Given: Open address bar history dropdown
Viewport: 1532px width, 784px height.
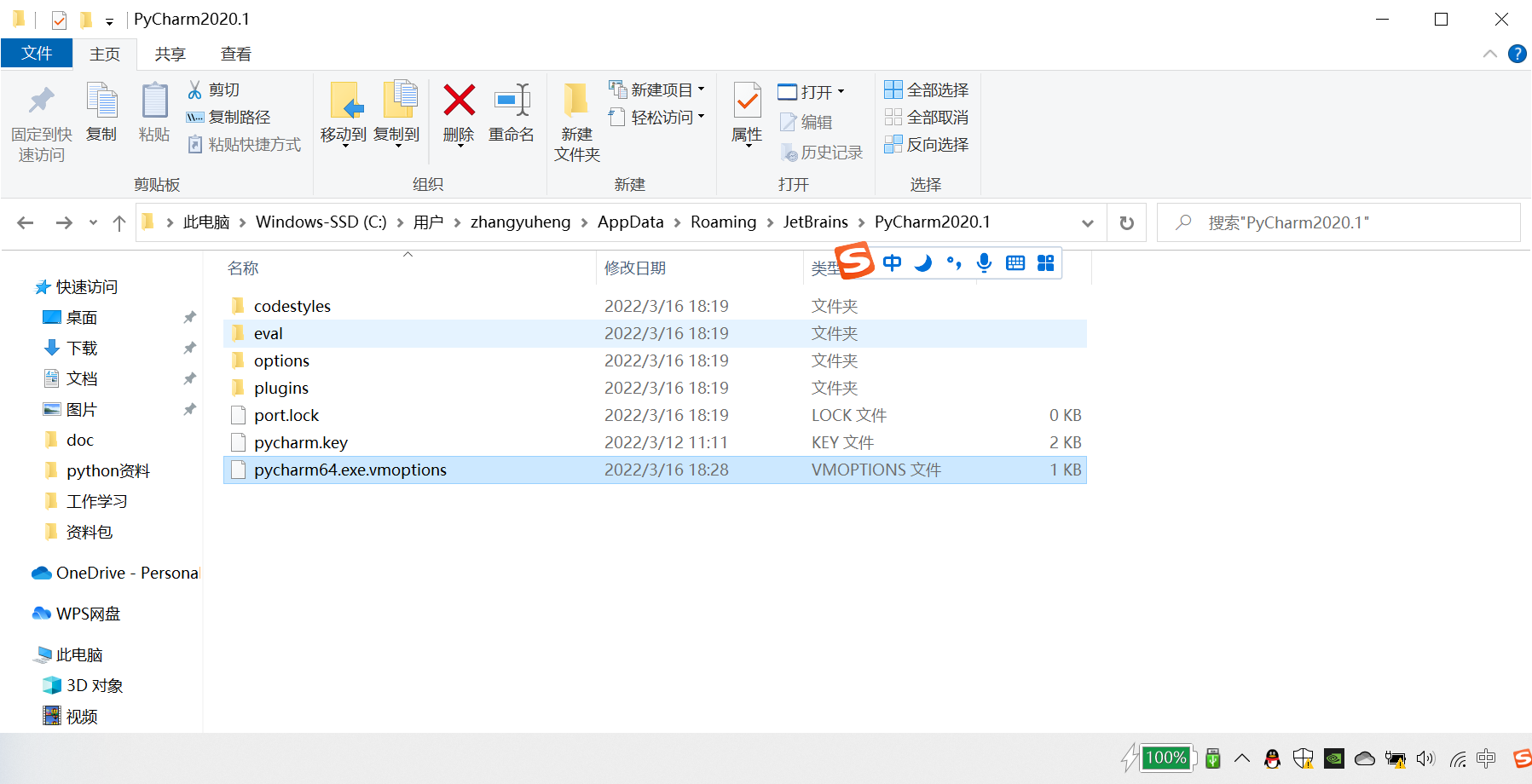Looking at the screenshot, I should tap(1088, 222).
